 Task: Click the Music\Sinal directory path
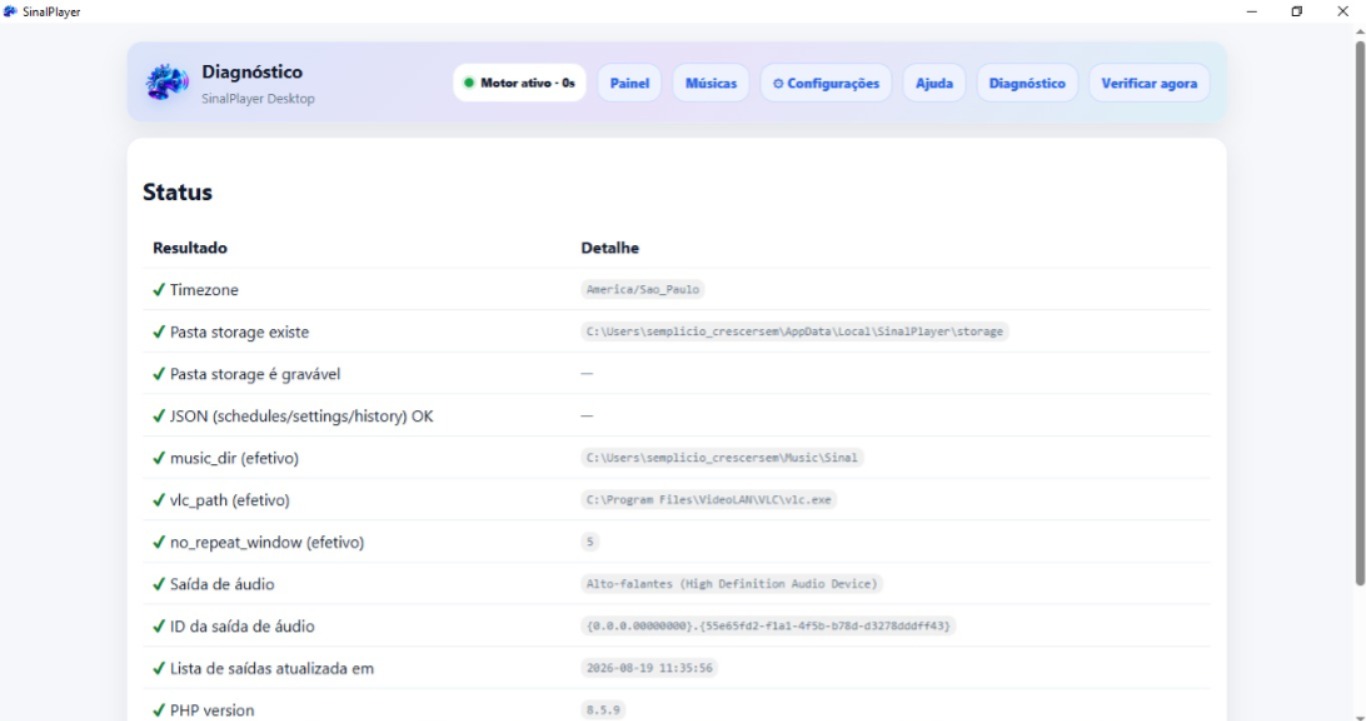click(x=722, y=458)
